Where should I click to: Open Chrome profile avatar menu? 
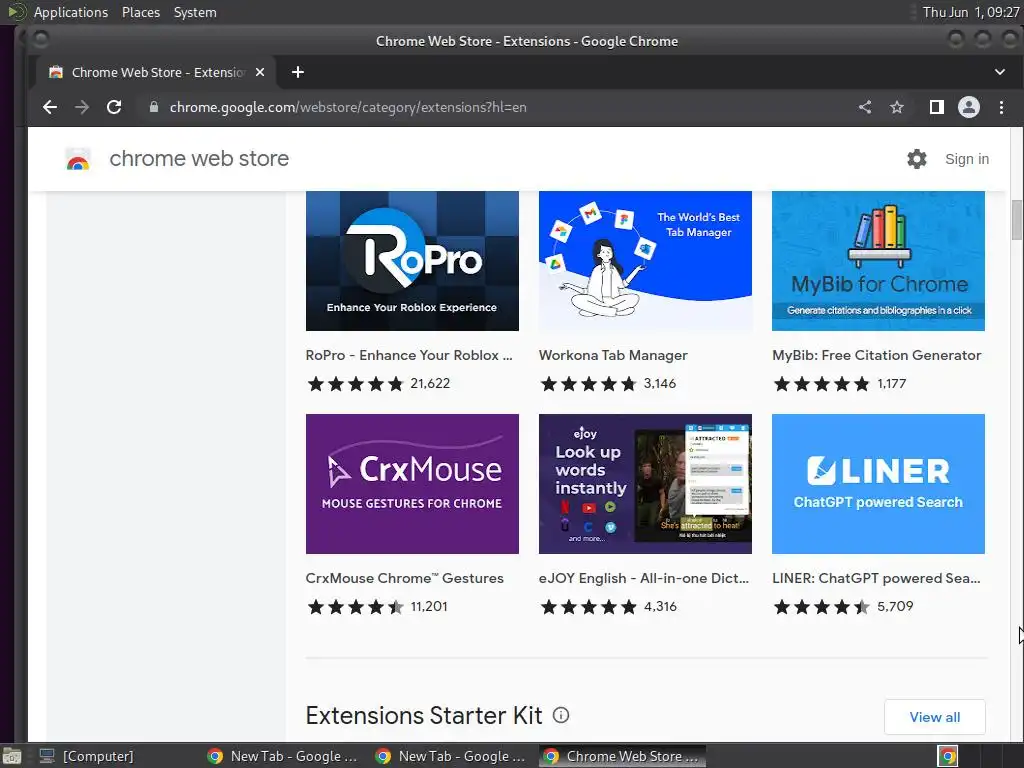click(x=968, y=107)
